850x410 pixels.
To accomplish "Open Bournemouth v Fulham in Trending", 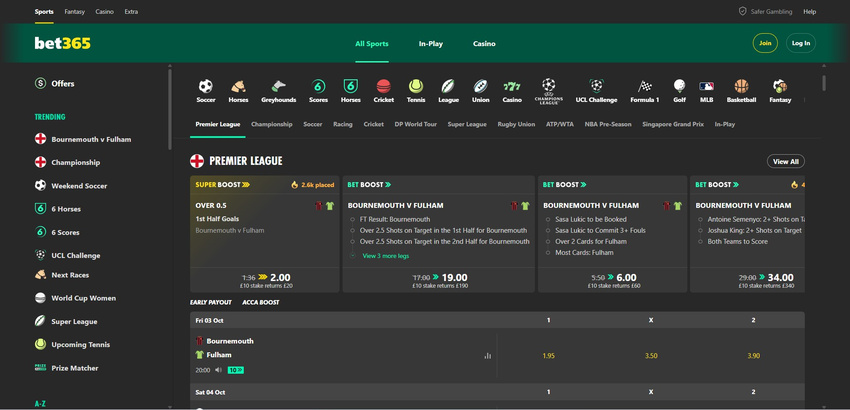I will pos(91,139).
